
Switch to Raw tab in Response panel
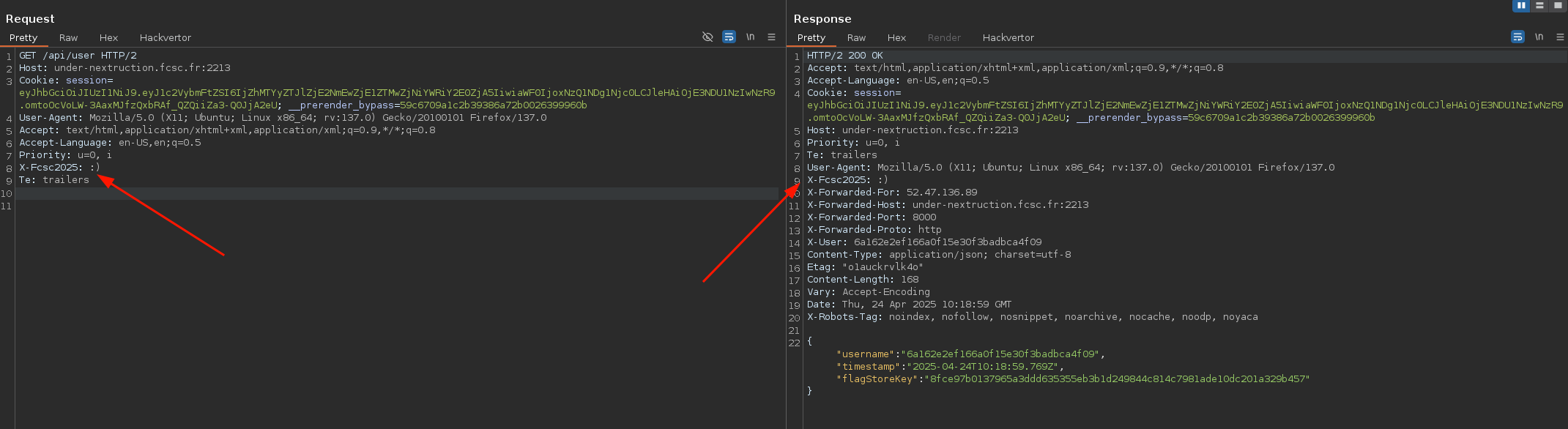(856, 37)
